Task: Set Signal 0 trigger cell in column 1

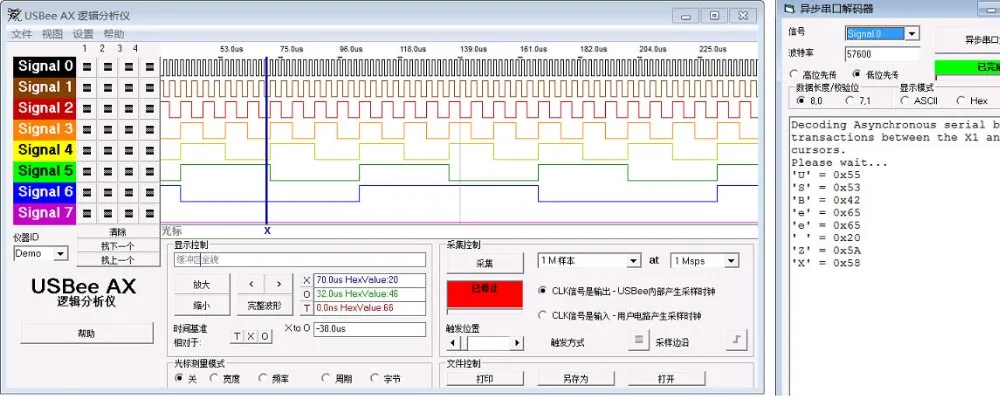Action: click(x=87, y=66)
